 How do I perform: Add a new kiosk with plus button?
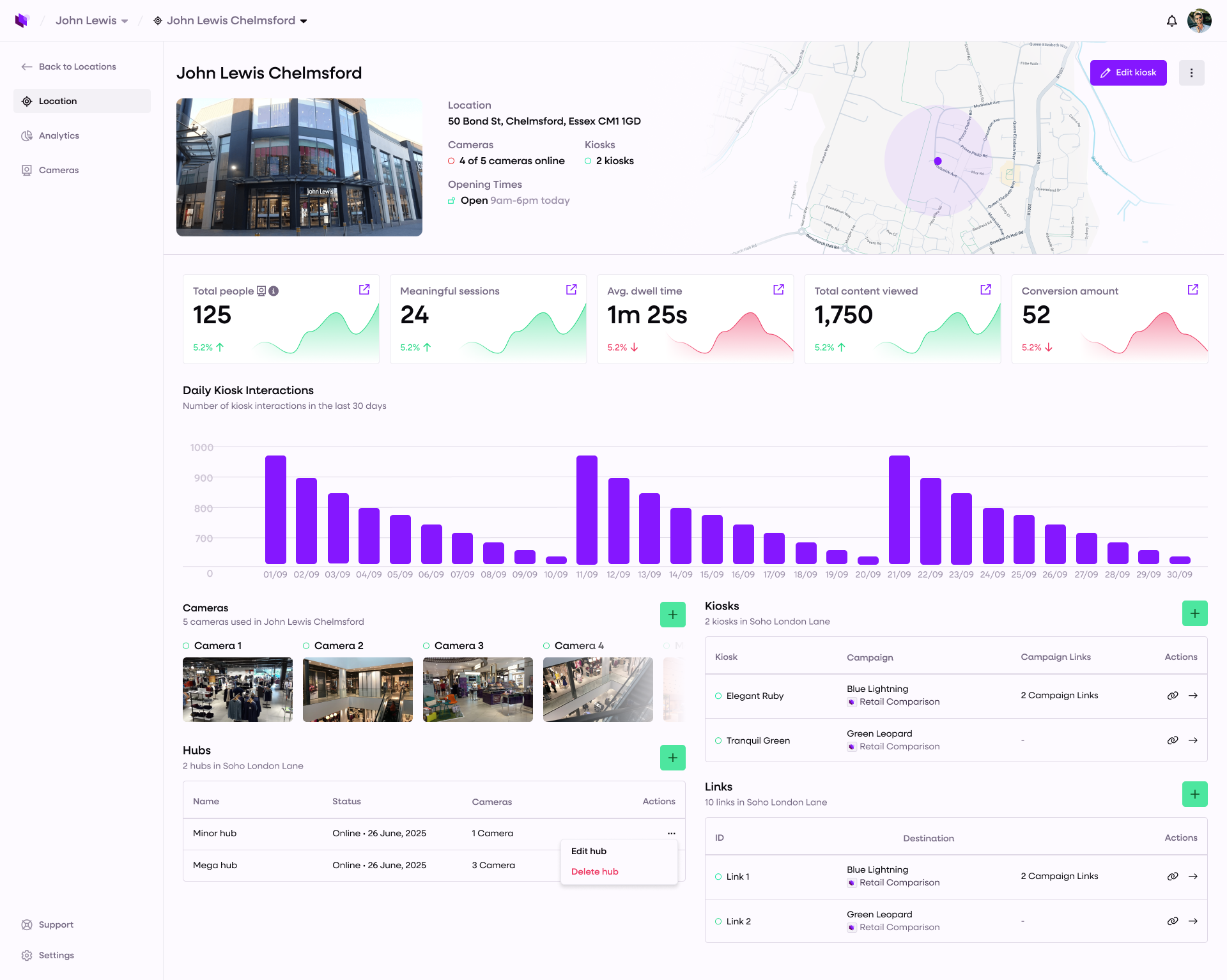(1195, 613)
